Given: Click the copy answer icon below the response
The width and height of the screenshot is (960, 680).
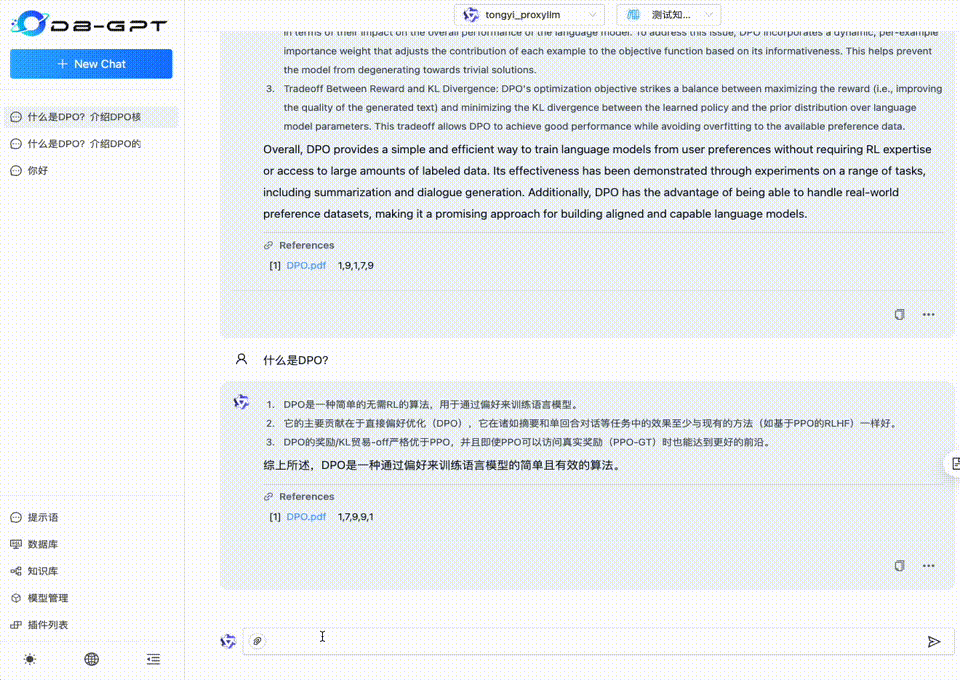Looking at the screenshot, I should pyautogui.click(x=898, y=565).
